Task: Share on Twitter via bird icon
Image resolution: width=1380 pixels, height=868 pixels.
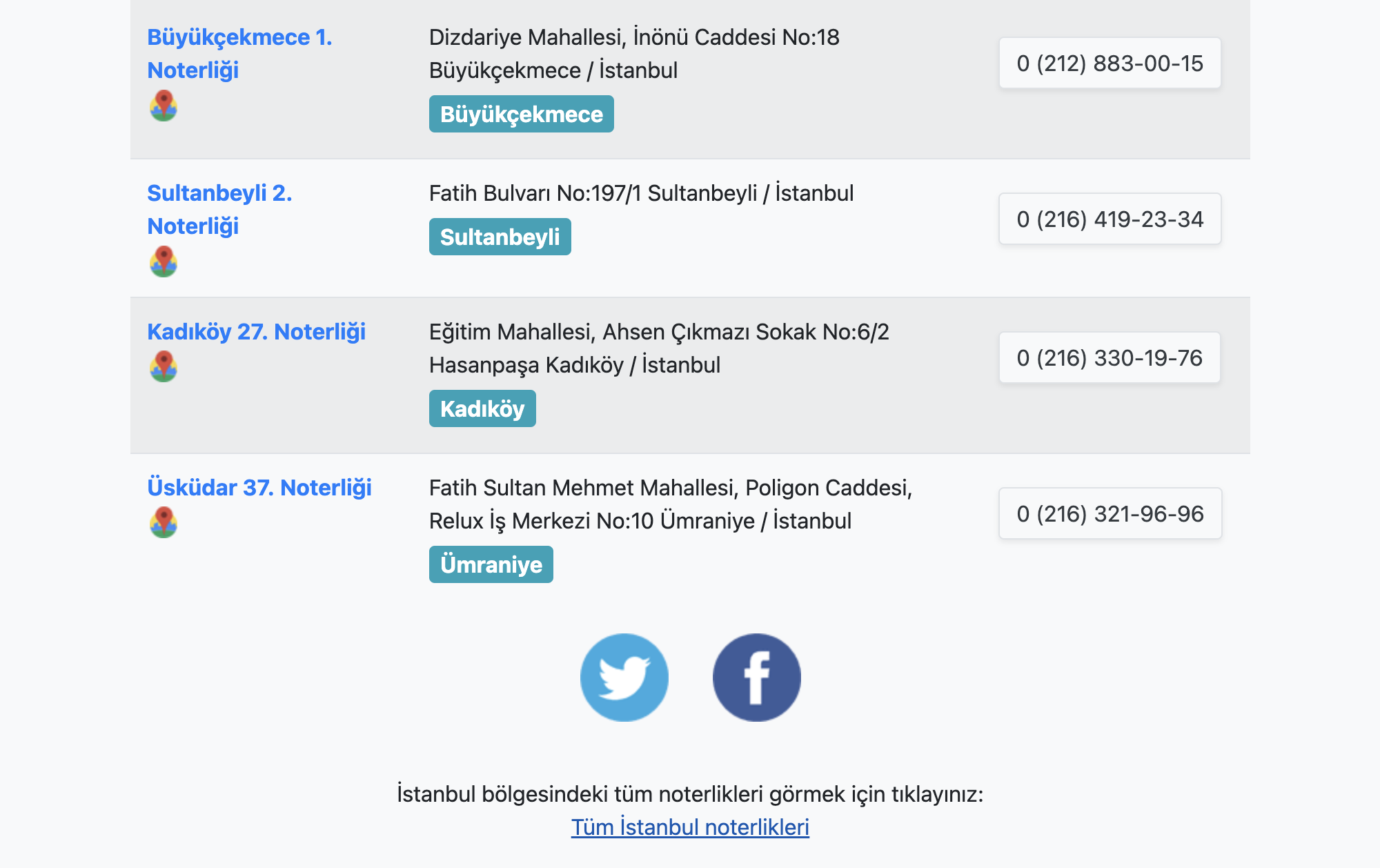Action: (x=624, y=678)
